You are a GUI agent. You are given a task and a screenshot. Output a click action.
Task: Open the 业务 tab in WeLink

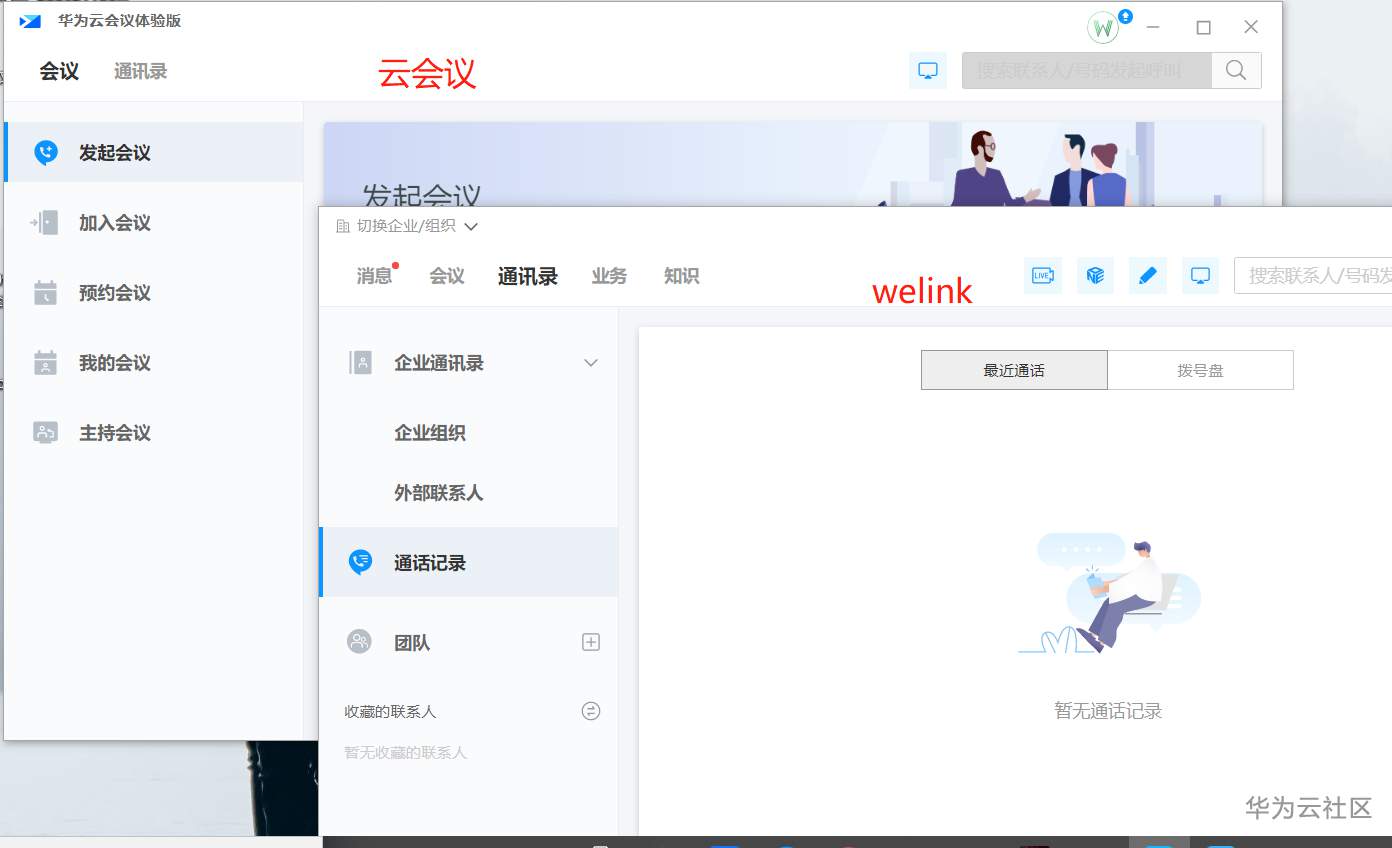pos(609,276)
